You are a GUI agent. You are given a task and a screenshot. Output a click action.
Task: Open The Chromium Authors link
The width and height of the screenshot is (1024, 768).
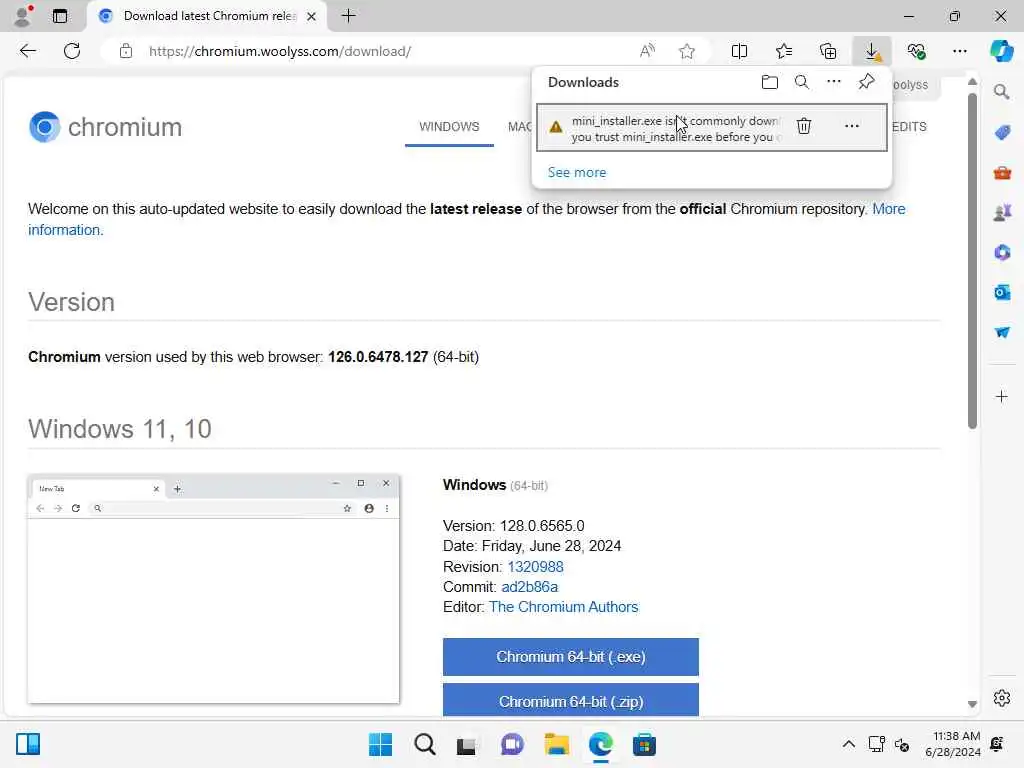click(564, 607)
